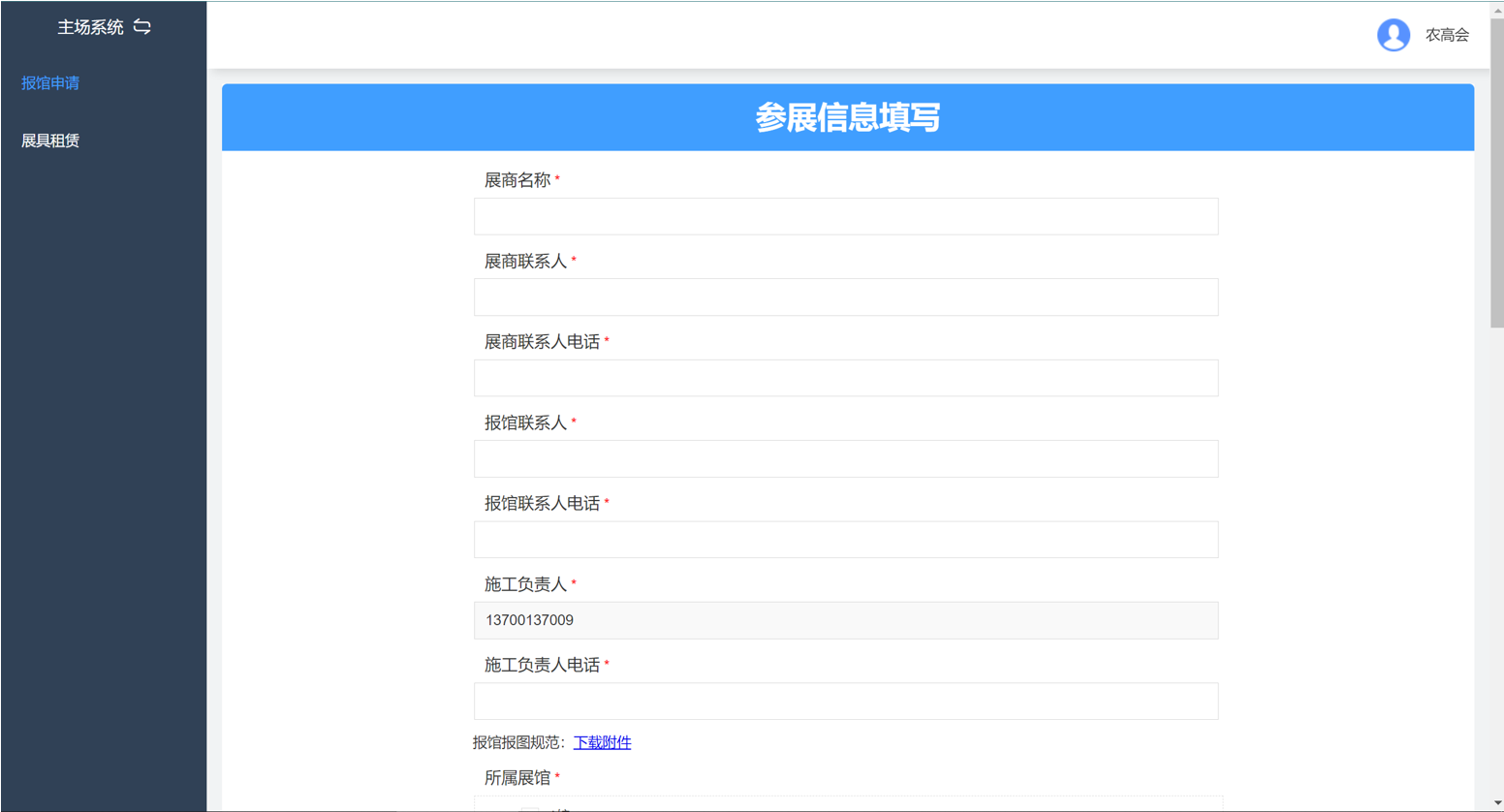Focus the 施工负责人电话 input field

pyautogui.click(x=846, y=702)
